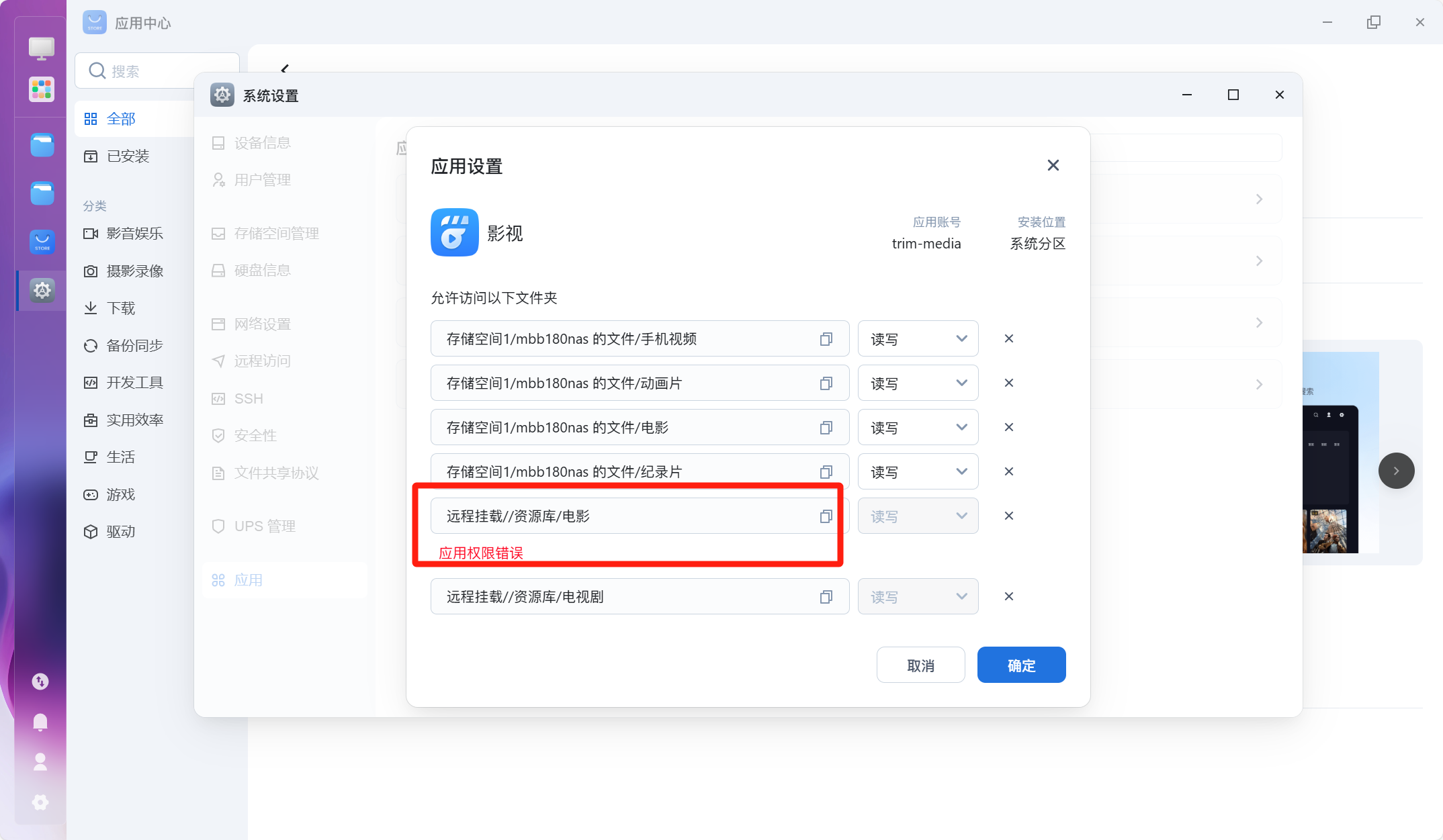Remove the 存储空间1 电影 folder entry
This screenshot has width=1443, height=840.
click(1008, 427)
